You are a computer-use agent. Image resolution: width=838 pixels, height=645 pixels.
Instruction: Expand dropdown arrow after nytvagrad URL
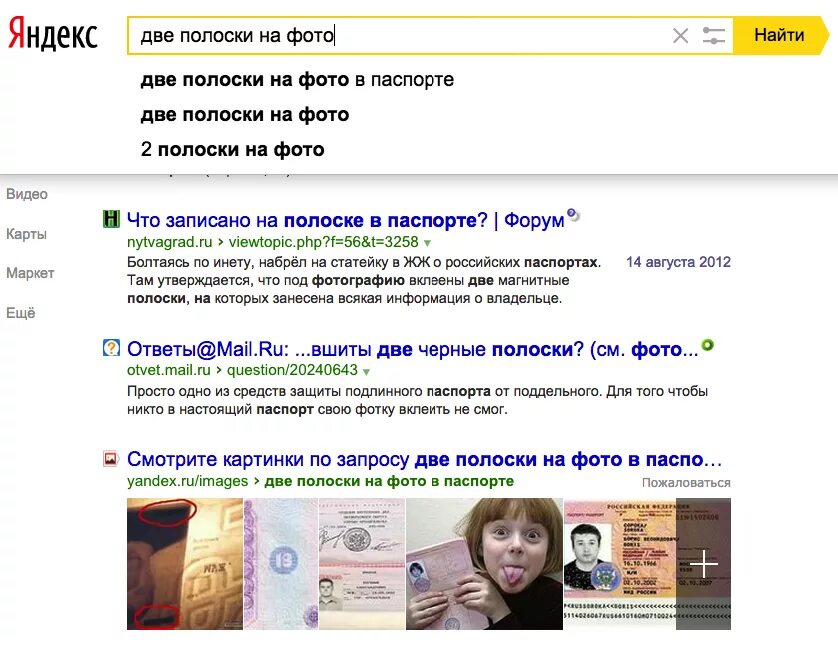click(427, 243)
